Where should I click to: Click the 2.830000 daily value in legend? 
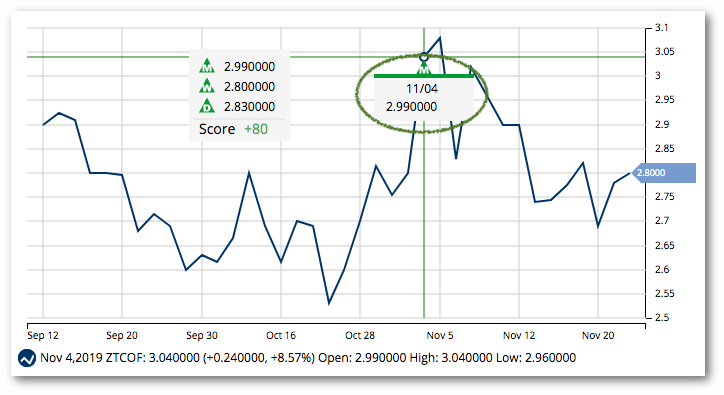tap(249, 107)
